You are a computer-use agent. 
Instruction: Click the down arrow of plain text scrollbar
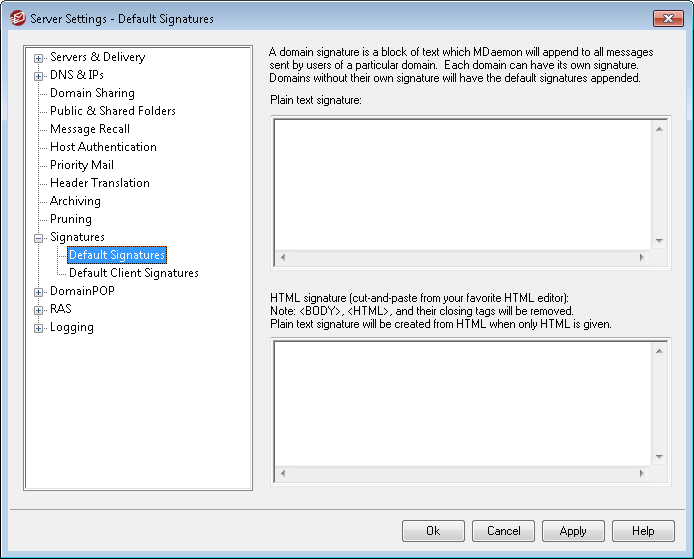(x=659, y=241)
